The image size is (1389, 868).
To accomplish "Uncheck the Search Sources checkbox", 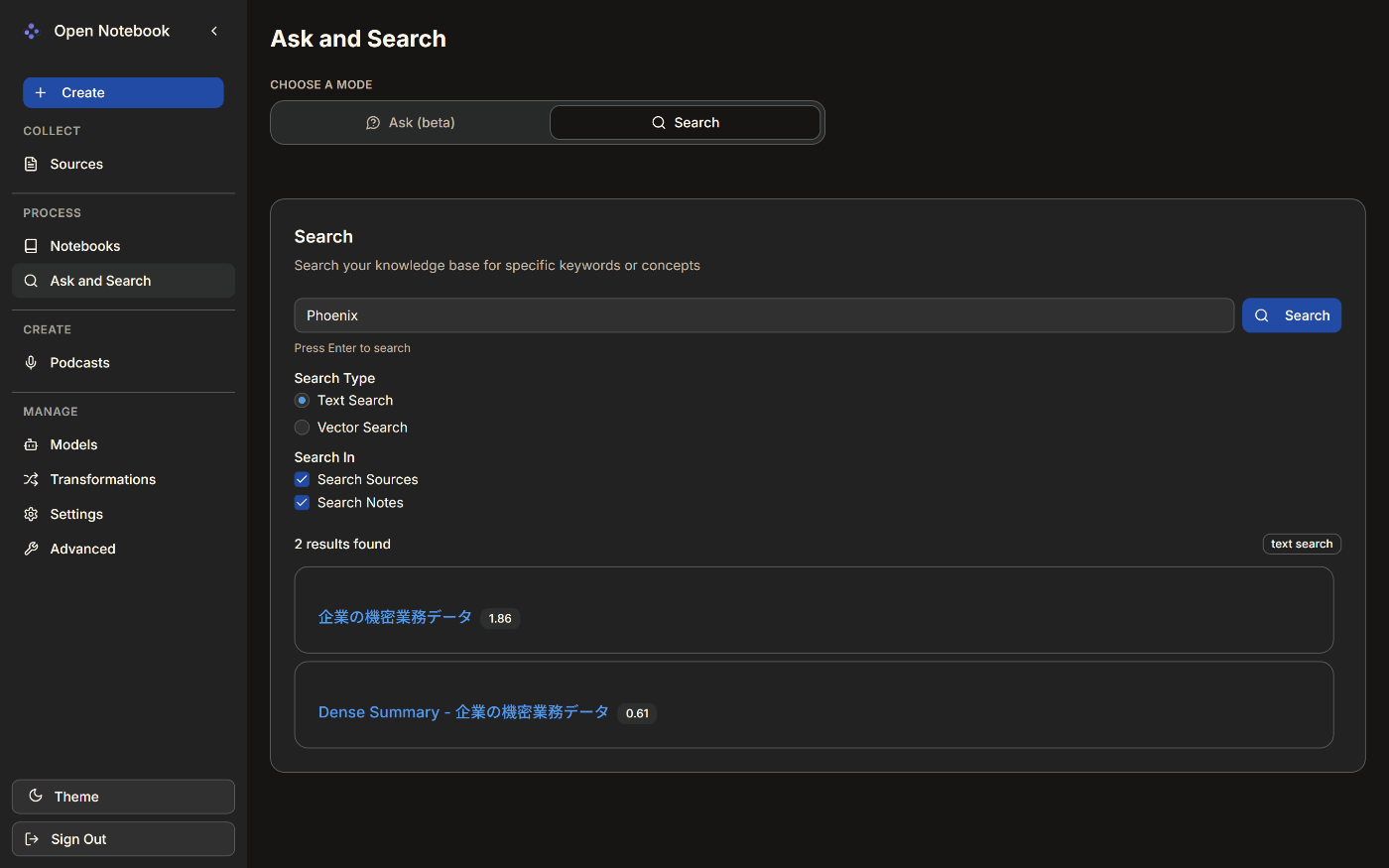I will (x=303, y=480).
